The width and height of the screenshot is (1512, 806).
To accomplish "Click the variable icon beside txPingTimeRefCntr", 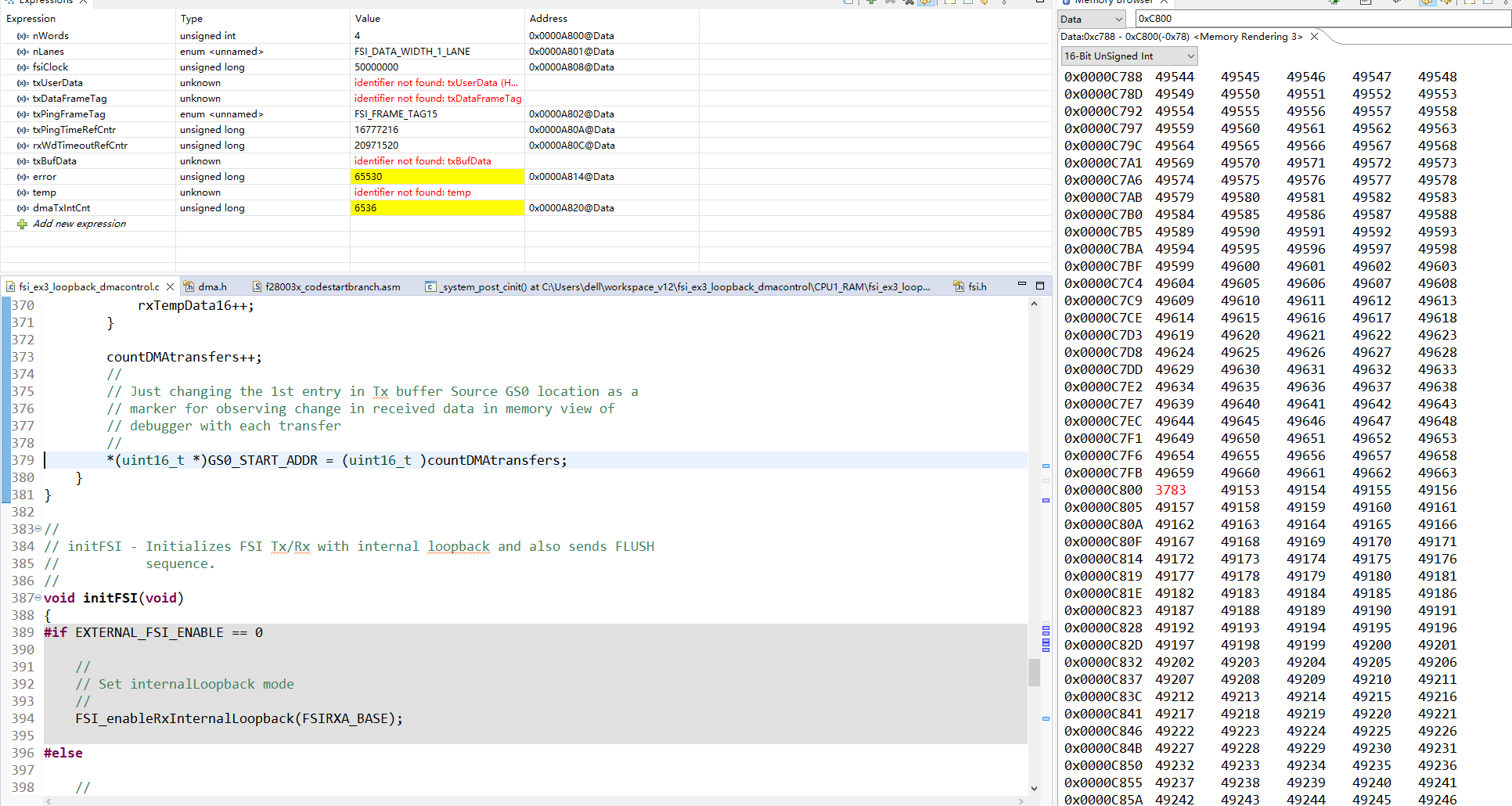I will point(23,130).
